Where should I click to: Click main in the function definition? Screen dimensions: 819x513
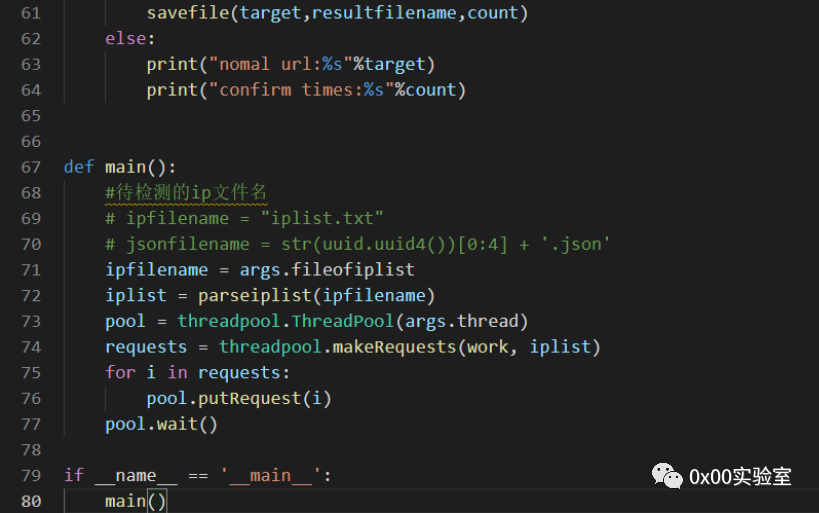pos(125,167)
